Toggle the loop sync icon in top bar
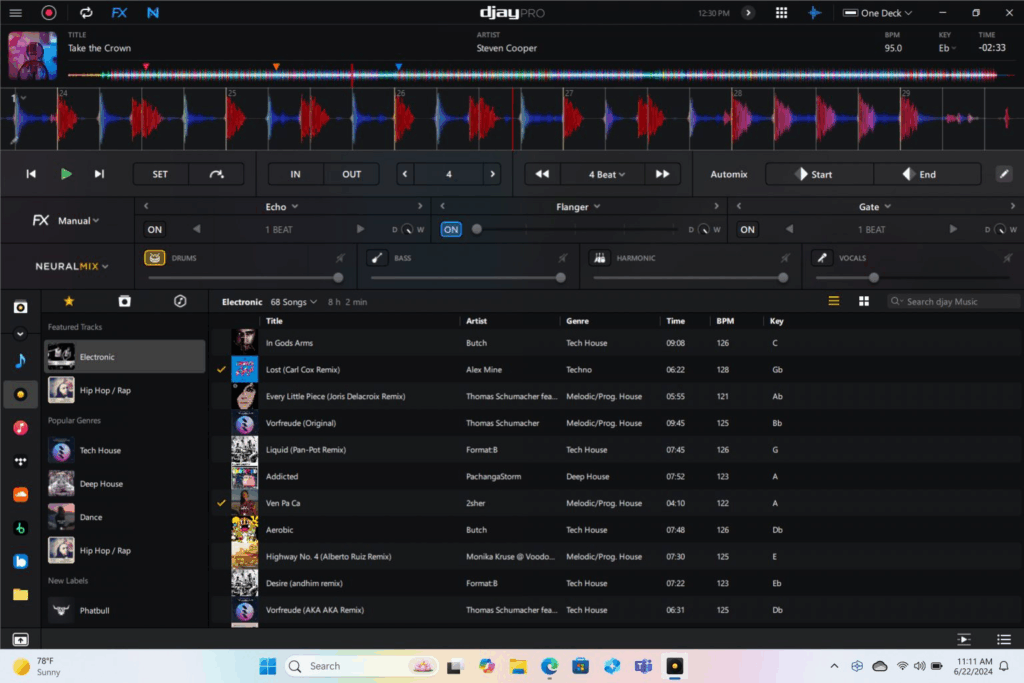Viewport: 1024px width, 683px height. click(86, 13)
